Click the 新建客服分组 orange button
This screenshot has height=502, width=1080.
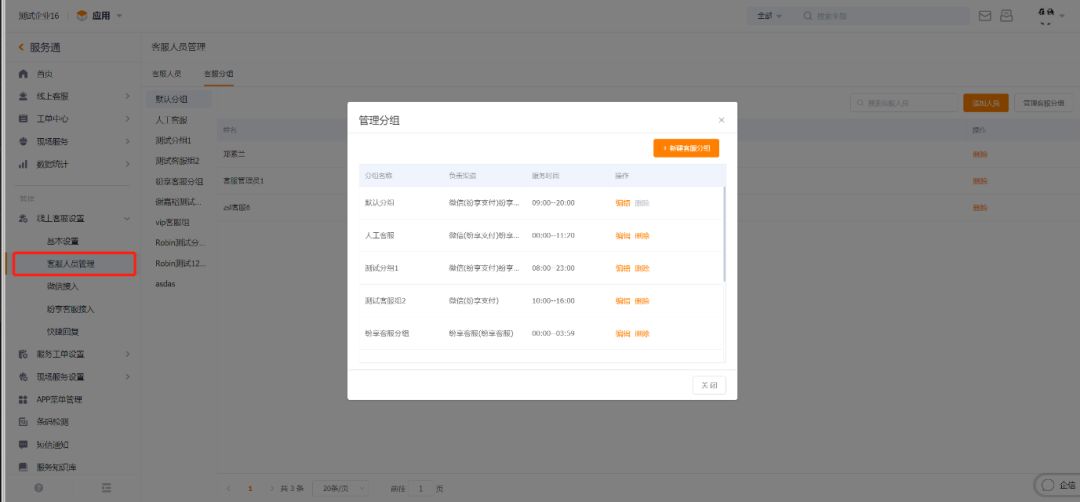(686, 148)
